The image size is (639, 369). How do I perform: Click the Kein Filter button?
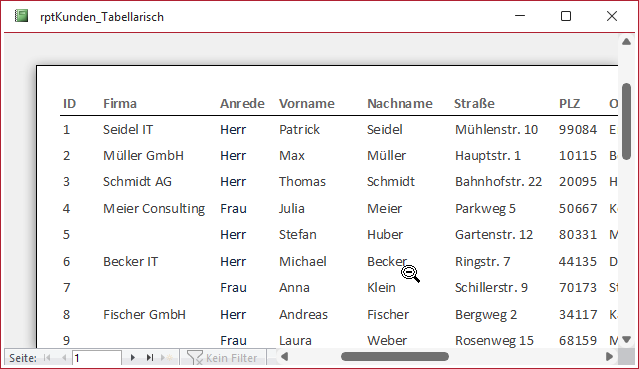223,358
